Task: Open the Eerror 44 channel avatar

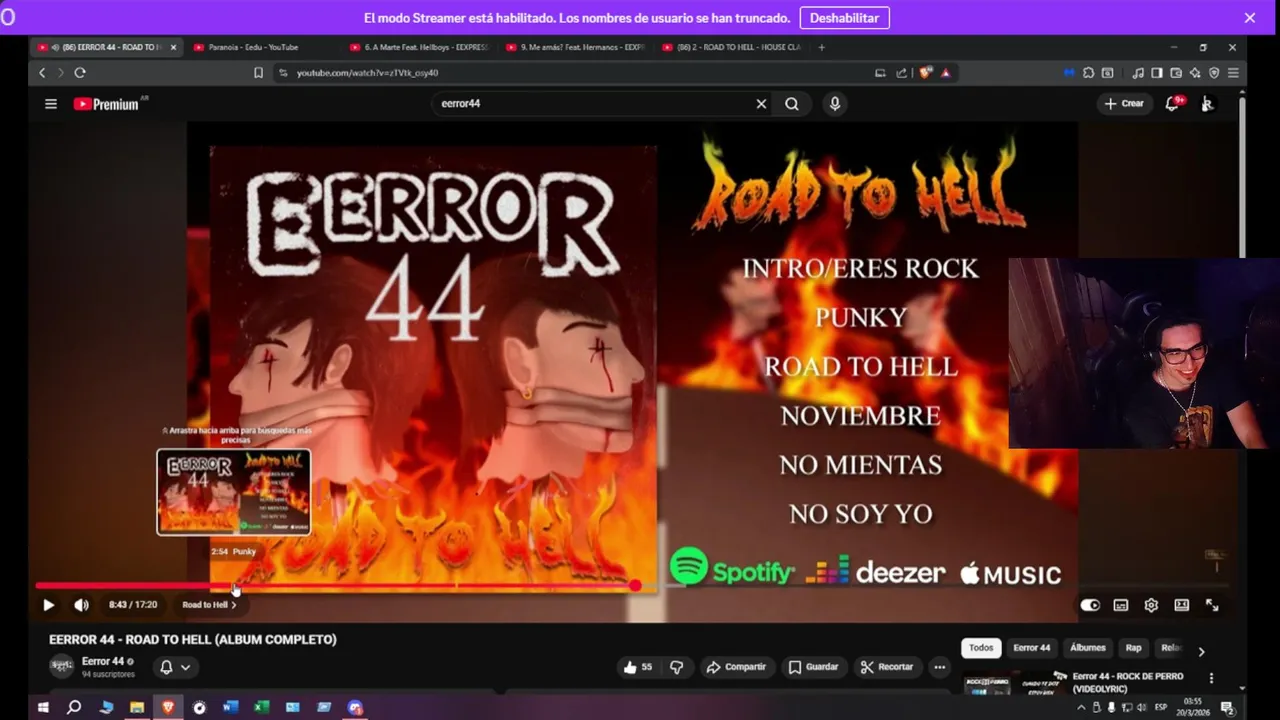Action: click(62, 666)
